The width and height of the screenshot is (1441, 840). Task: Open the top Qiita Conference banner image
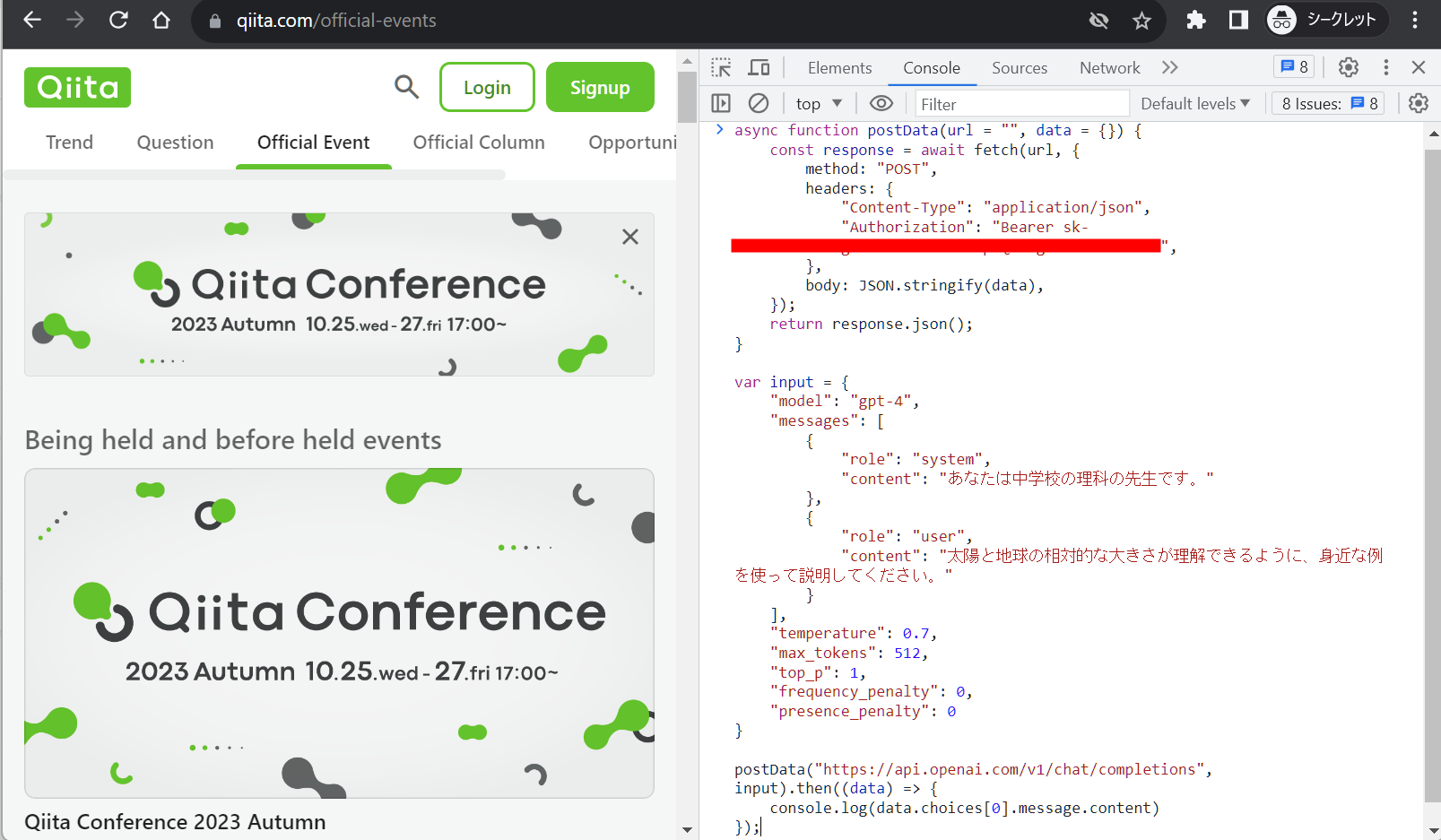pos(339,294)
